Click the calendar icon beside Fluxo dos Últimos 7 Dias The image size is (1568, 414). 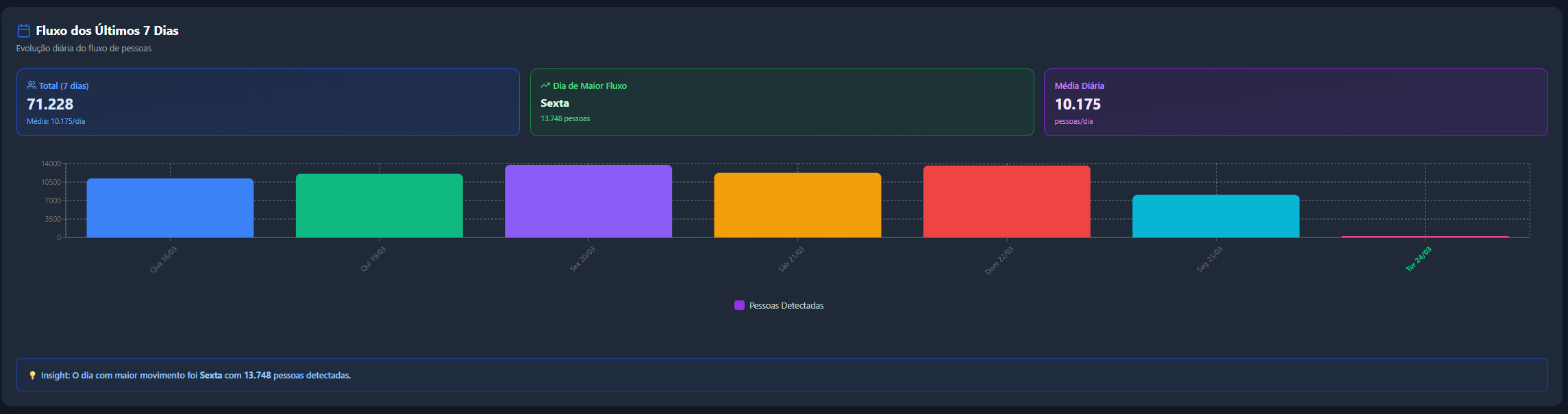pyautogui.click(x=23, y=31)
